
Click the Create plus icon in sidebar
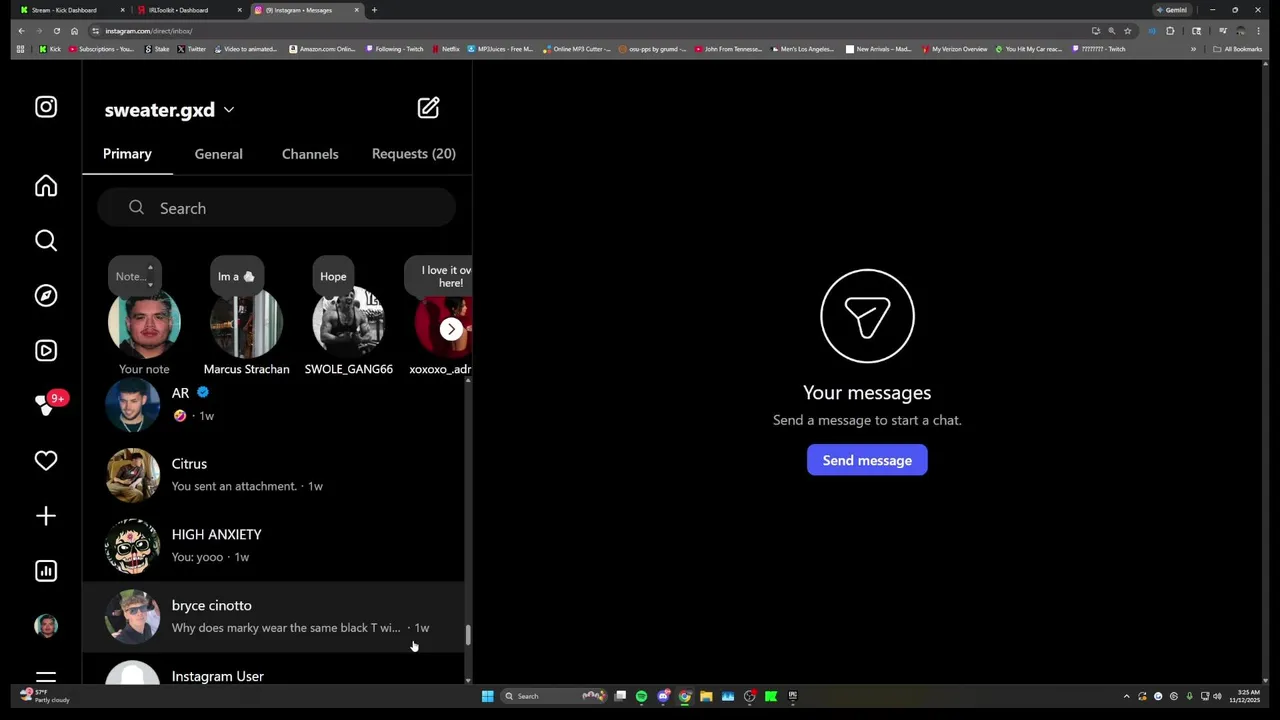[46, 516]
